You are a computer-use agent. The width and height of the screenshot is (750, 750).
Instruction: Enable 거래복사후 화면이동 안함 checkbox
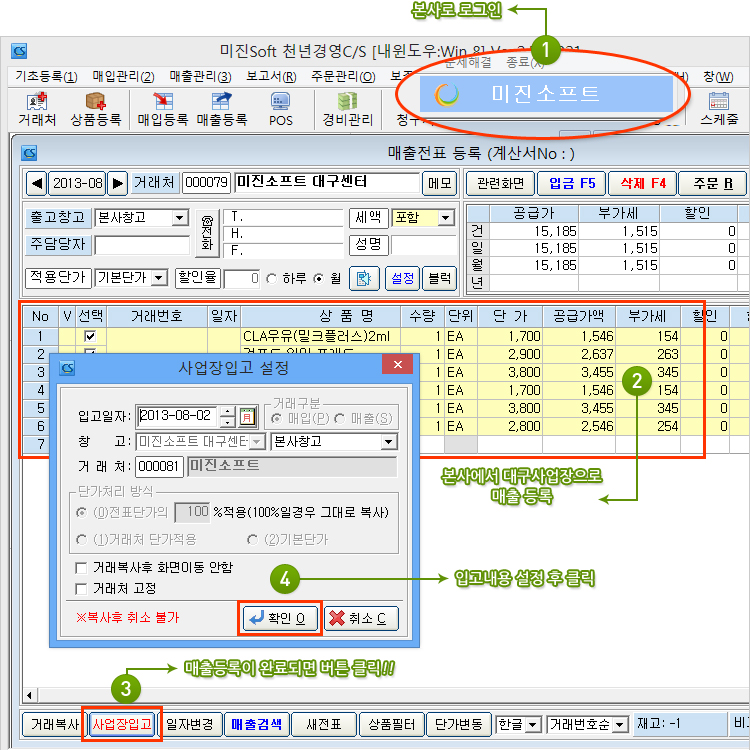pos(81,568)
